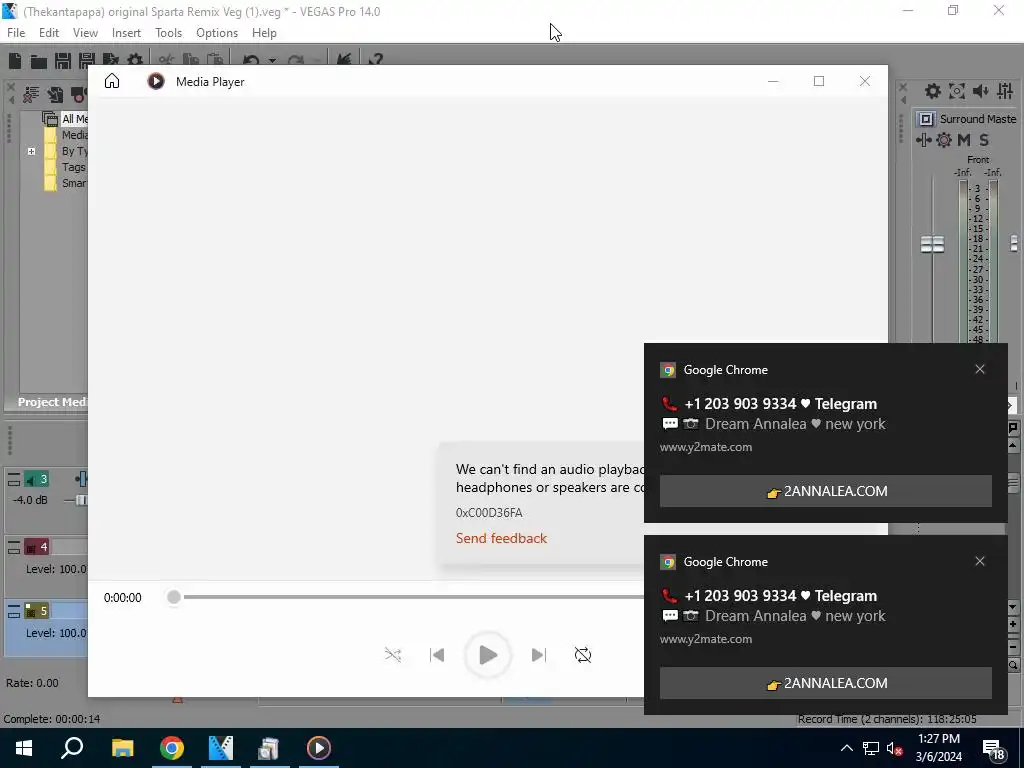Click the Open folder icon in VEGAS toolbar

39,61
